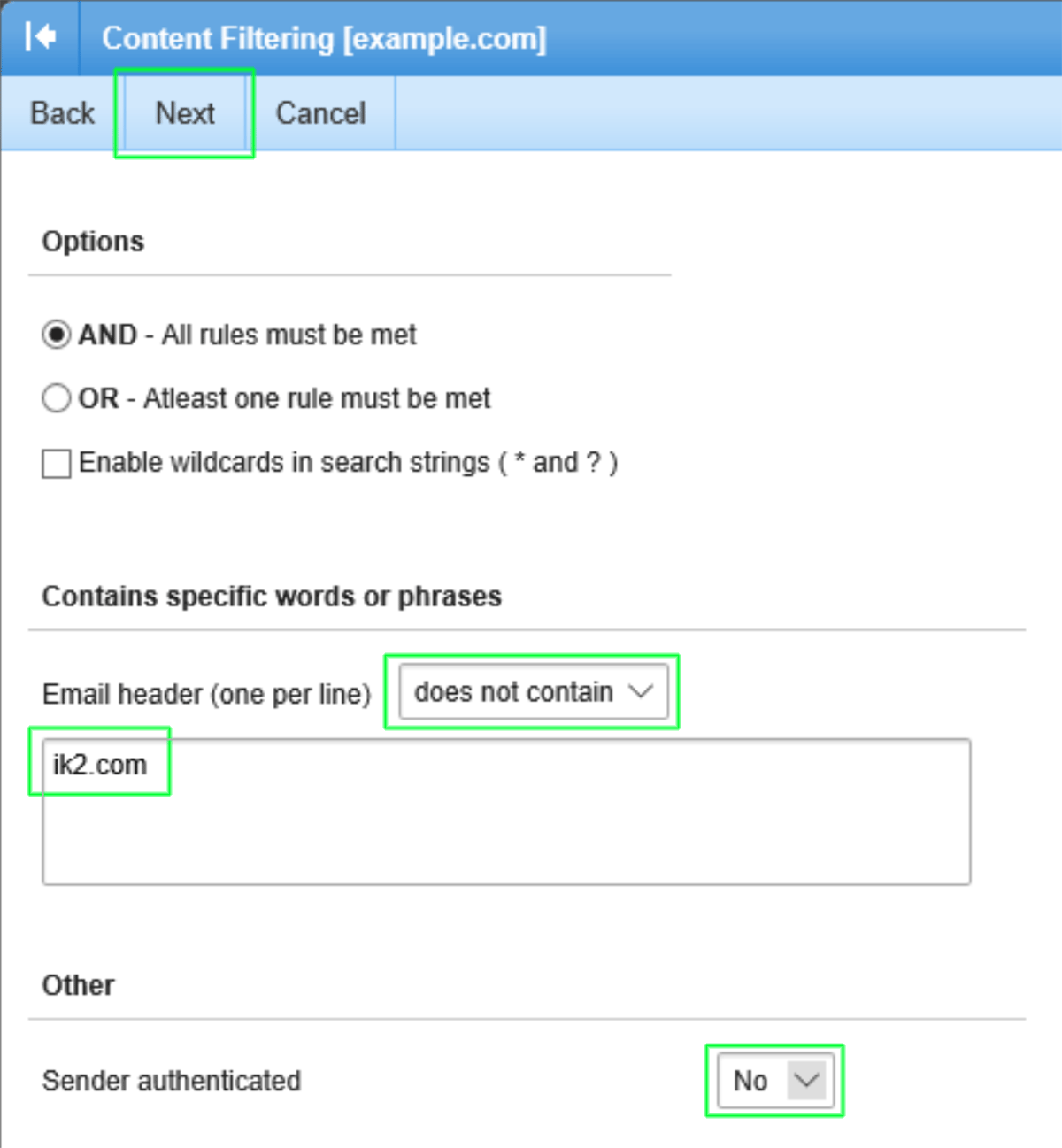Click the "Sender authenticated" label
This screenshot has height=1148, width=1062.
(x=172, y=1080)
